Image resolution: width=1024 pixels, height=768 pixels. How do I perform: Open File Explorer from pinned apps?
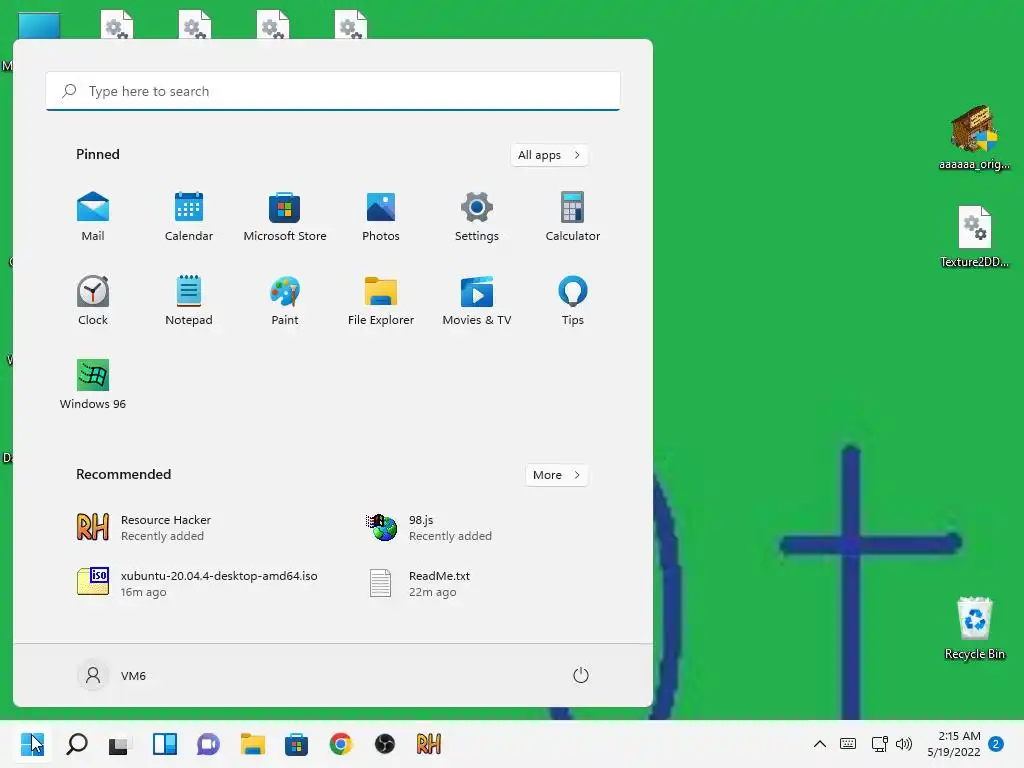tap(381, 301)
